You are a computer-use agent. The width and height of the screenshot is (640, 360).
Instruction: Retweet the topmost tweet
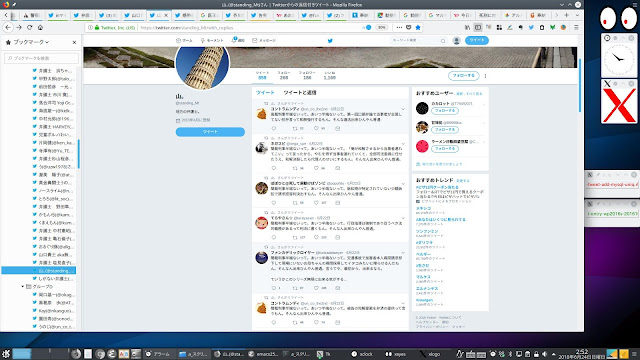point(295,129)
